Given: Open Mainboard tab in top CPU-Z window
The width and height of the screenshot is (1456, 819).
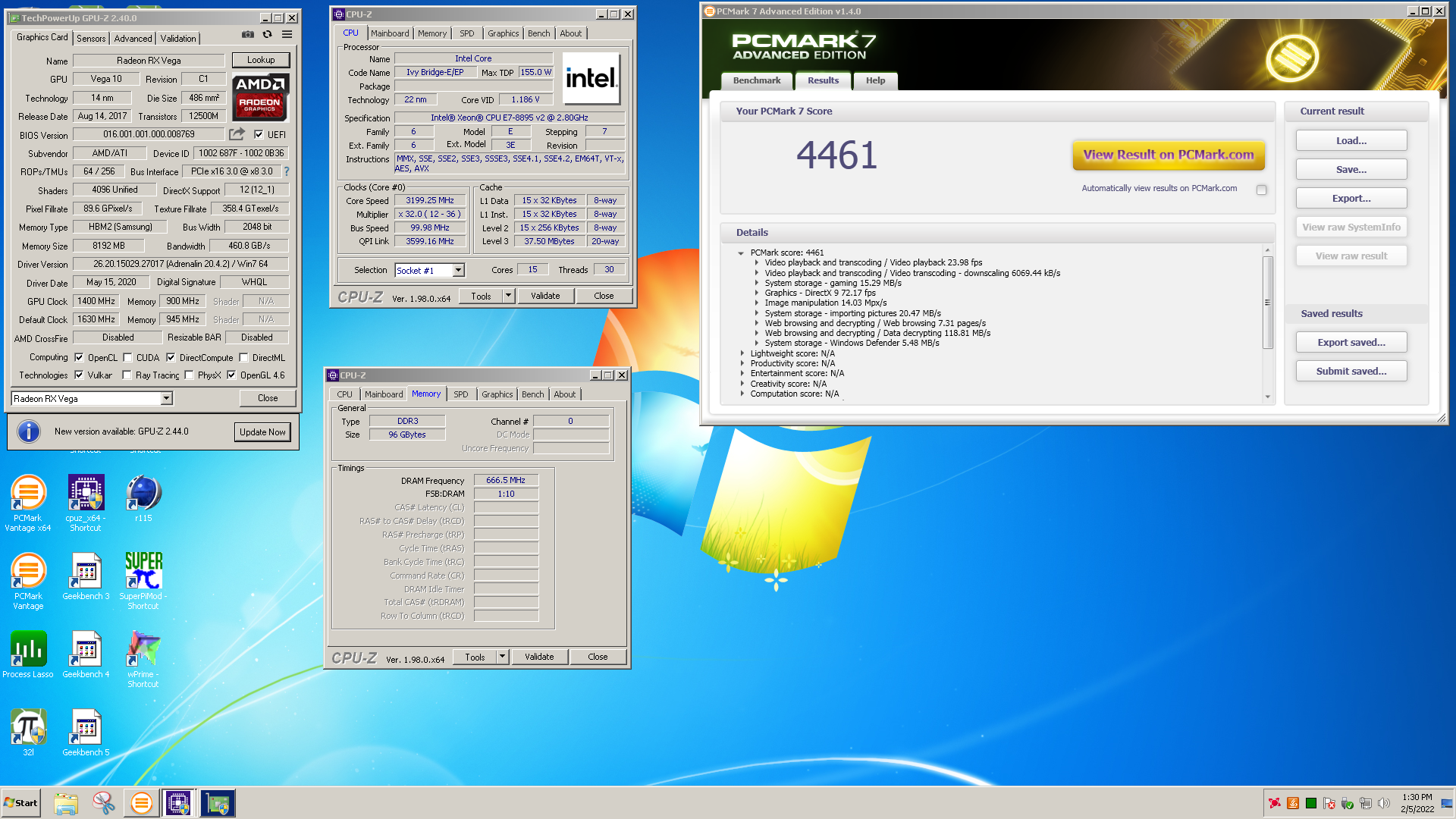Looking at the screenshot, I should [x=390, y=33].
